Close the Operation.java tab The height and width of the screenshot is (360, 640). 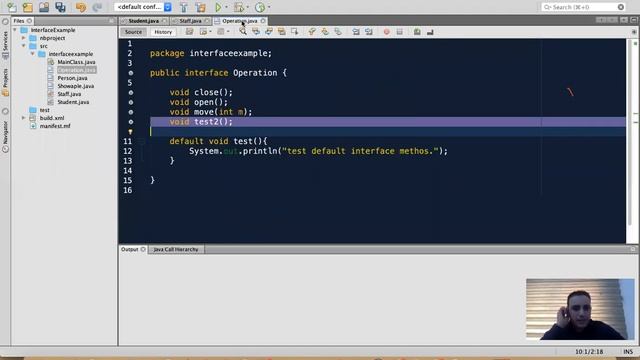[263, 20]
